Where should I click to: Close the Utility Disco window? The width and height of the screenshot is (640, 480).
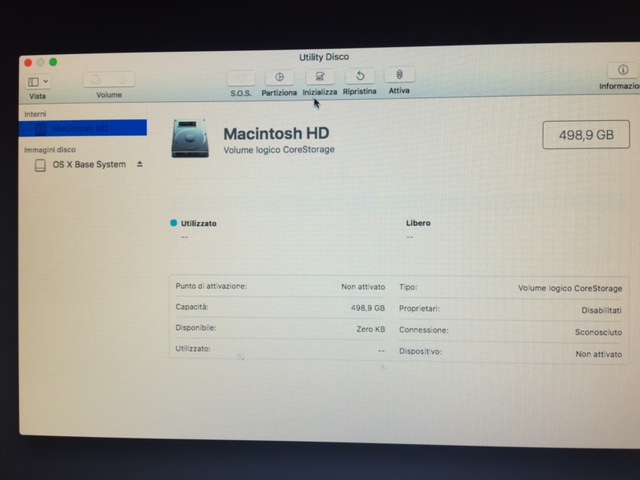[28, 62]
